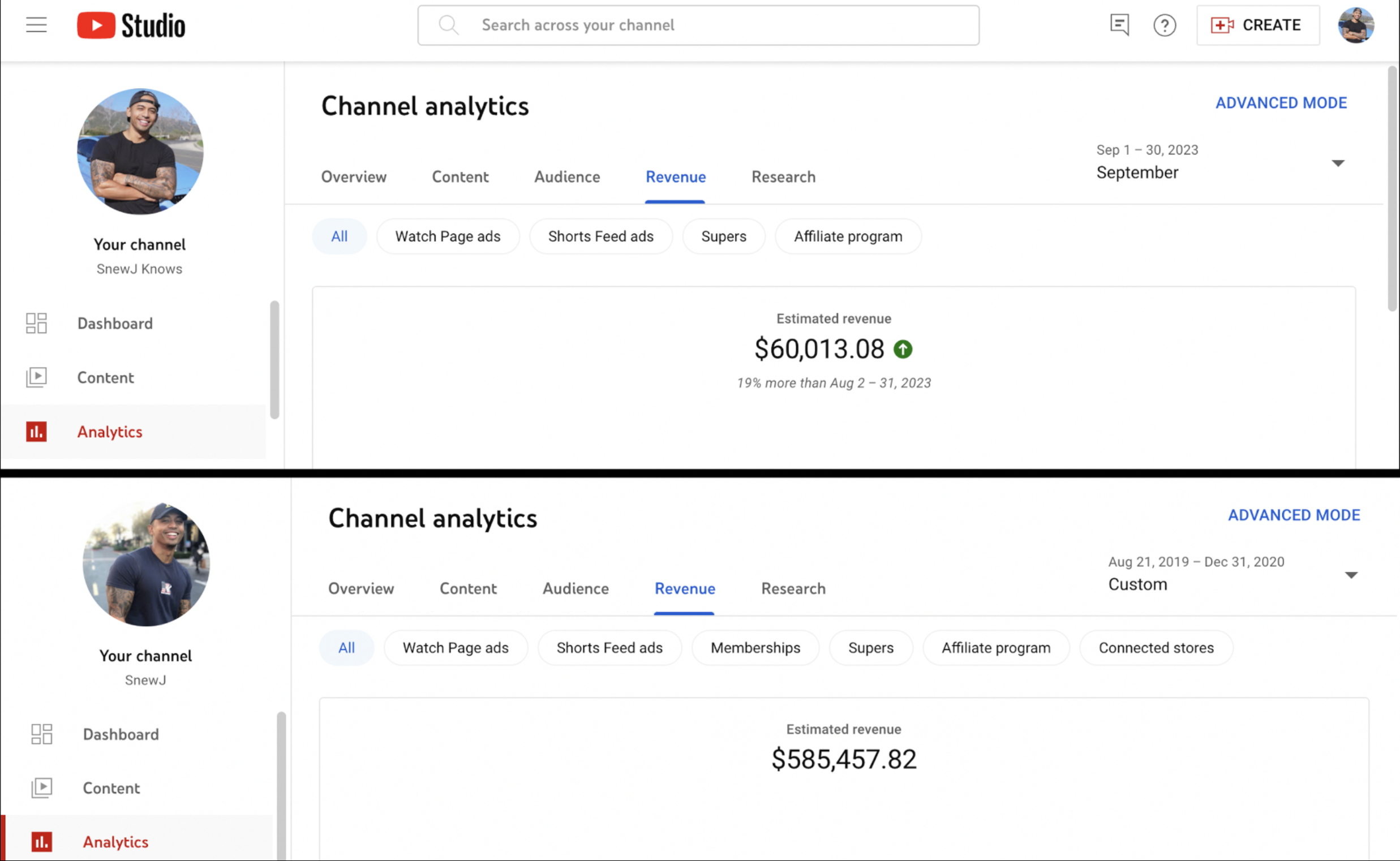Click the September date range label

click(x=1137, y=173)
